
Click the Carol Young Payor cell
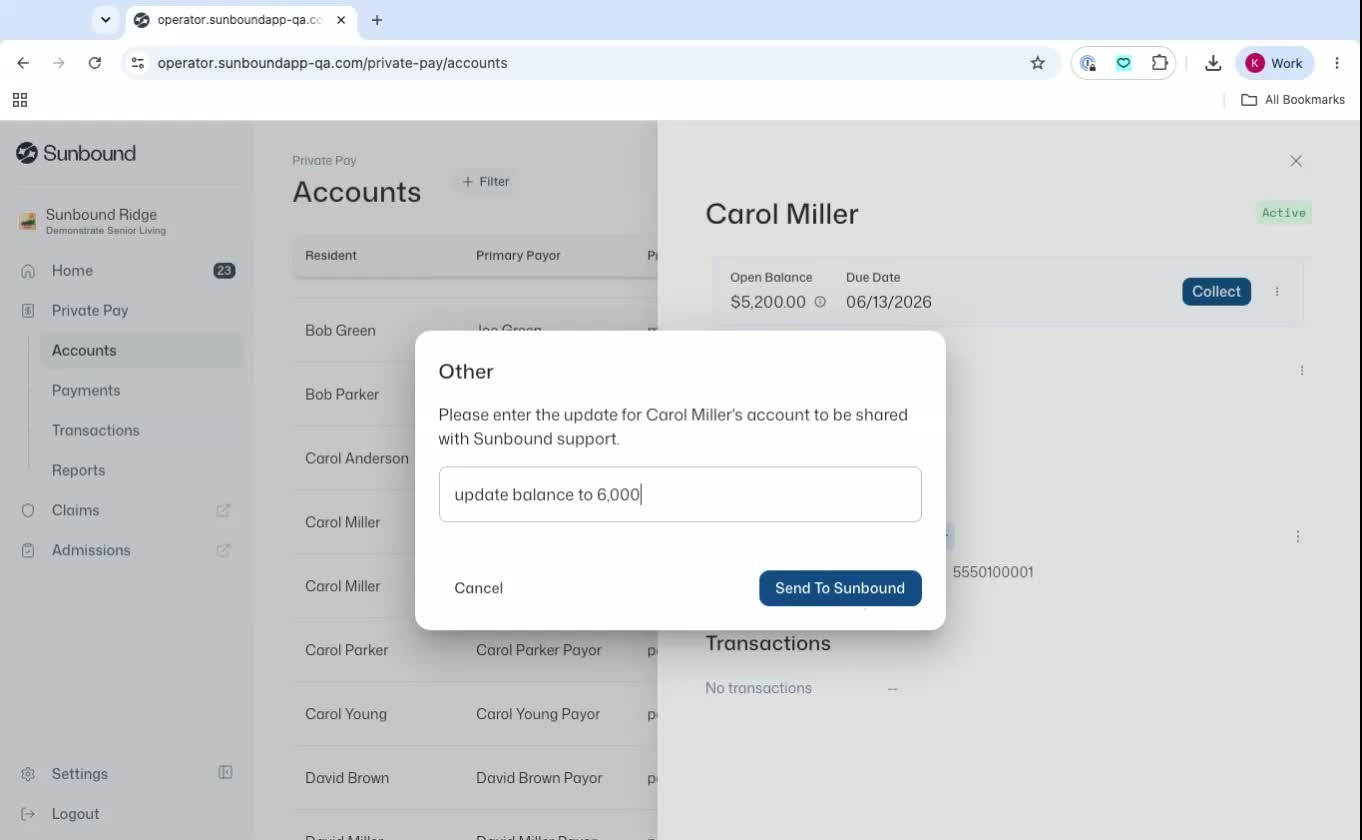[538, 714]
